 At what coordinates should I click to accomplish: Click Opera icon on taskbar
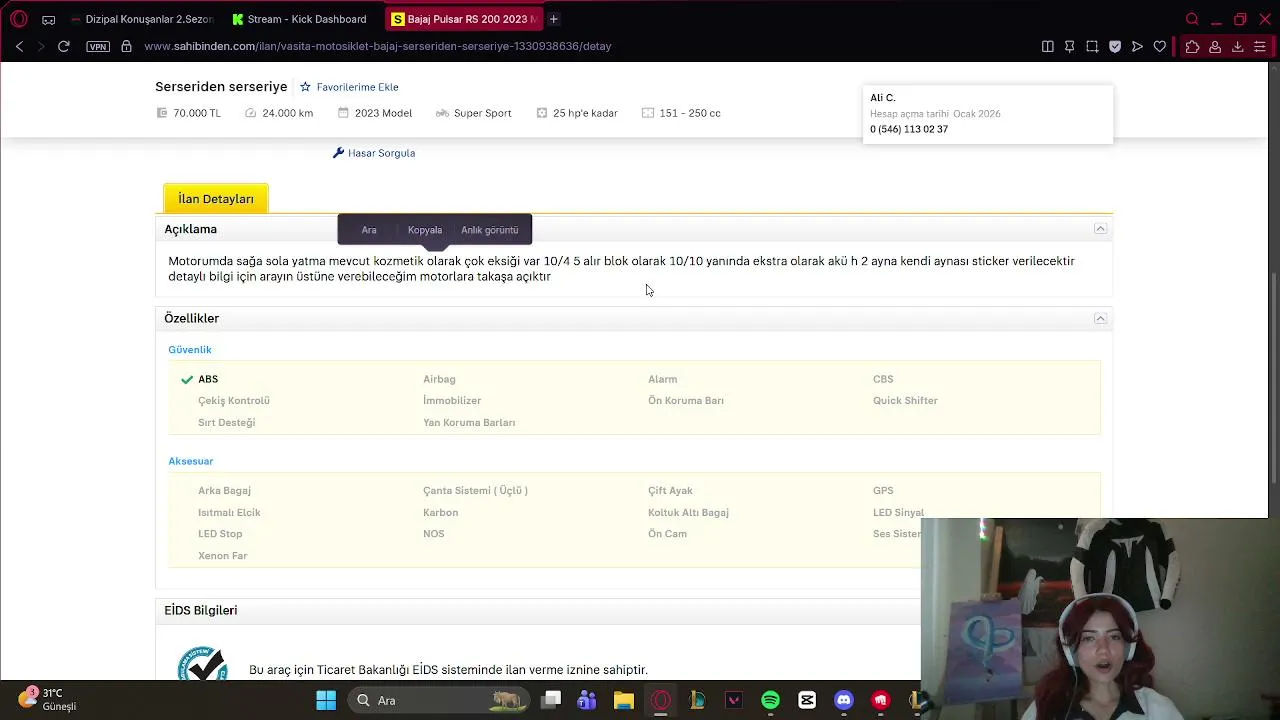pos(661,700)
